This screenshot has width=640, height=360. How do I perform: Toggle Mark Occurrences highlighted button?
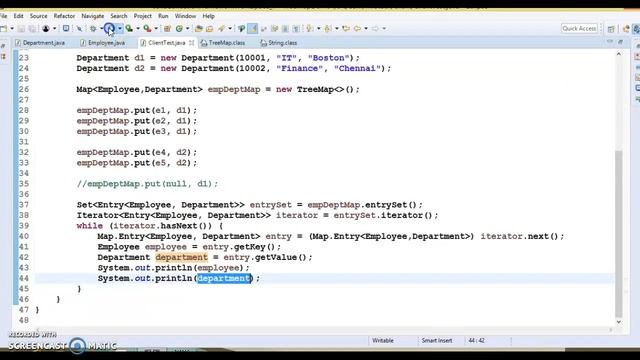point(252,29)
